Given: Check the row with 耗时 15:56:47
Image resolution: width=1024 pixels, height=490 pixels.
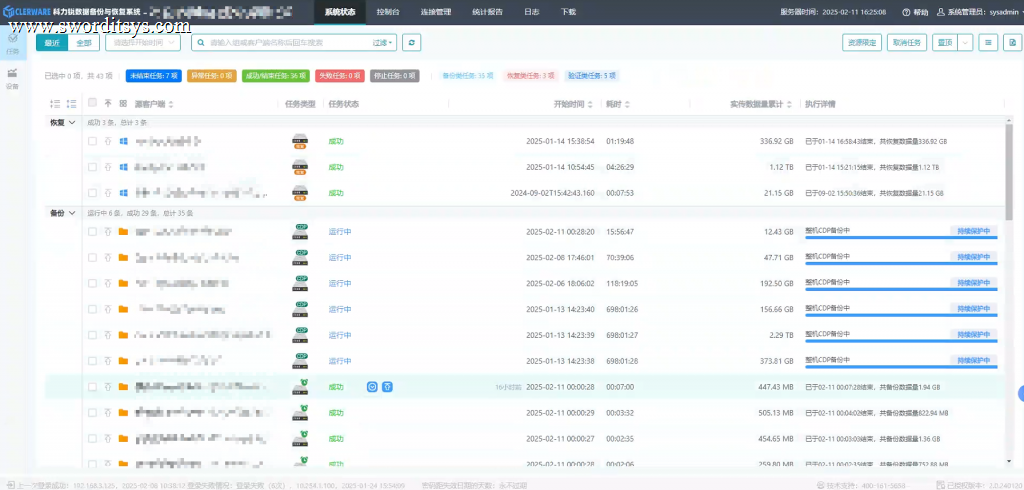Looking at the screenshot, I should click(92, 231).
